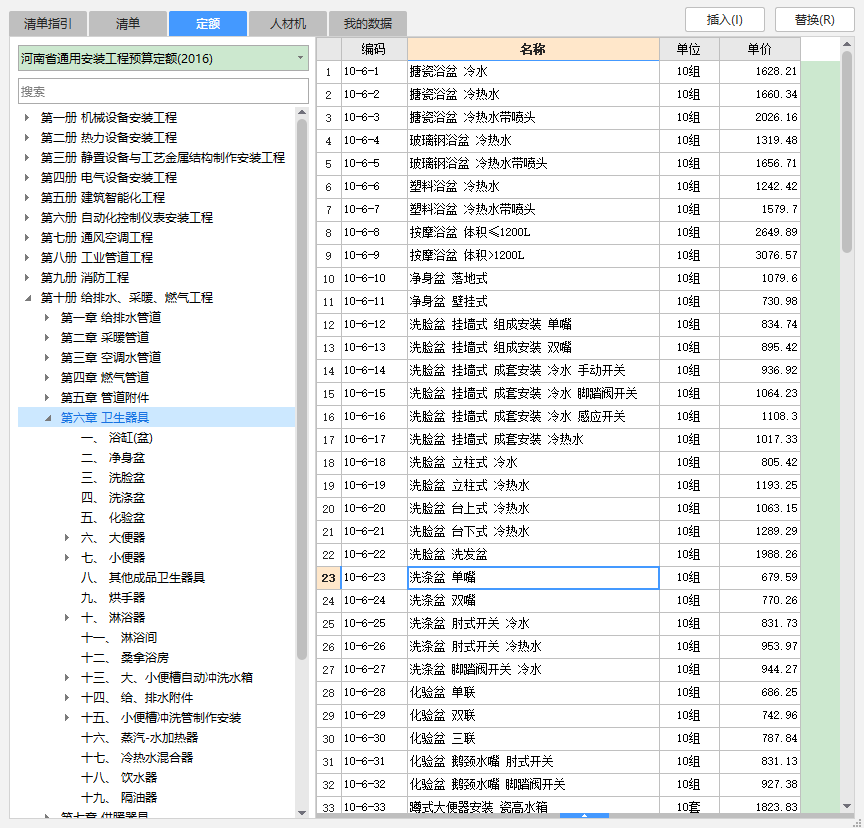
Task: Collapse 第六章 卫生器具 chapter arrow
Action: (x=47, y=418)
